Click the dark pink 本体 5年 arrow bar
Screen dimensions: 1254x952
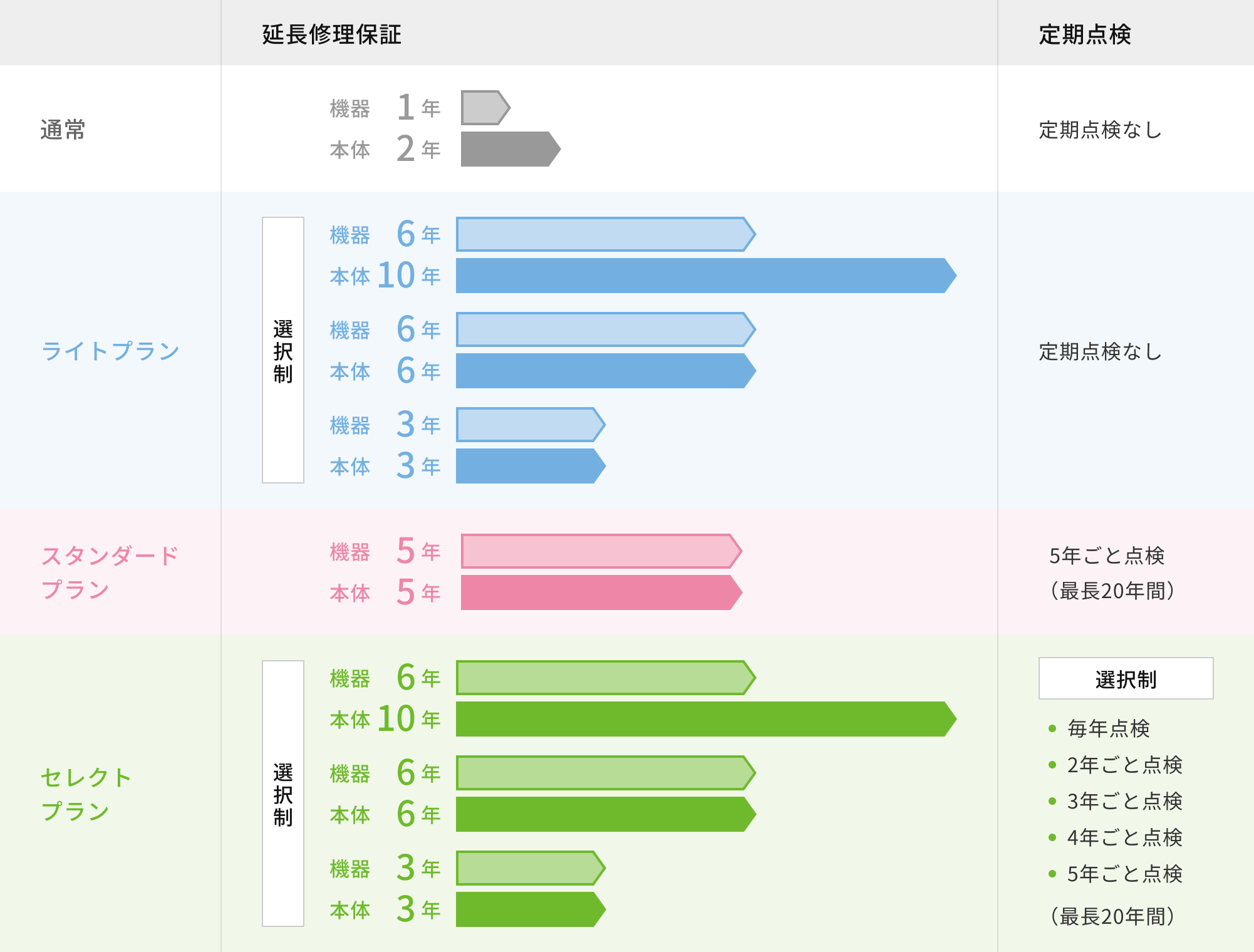pos(601,592)
